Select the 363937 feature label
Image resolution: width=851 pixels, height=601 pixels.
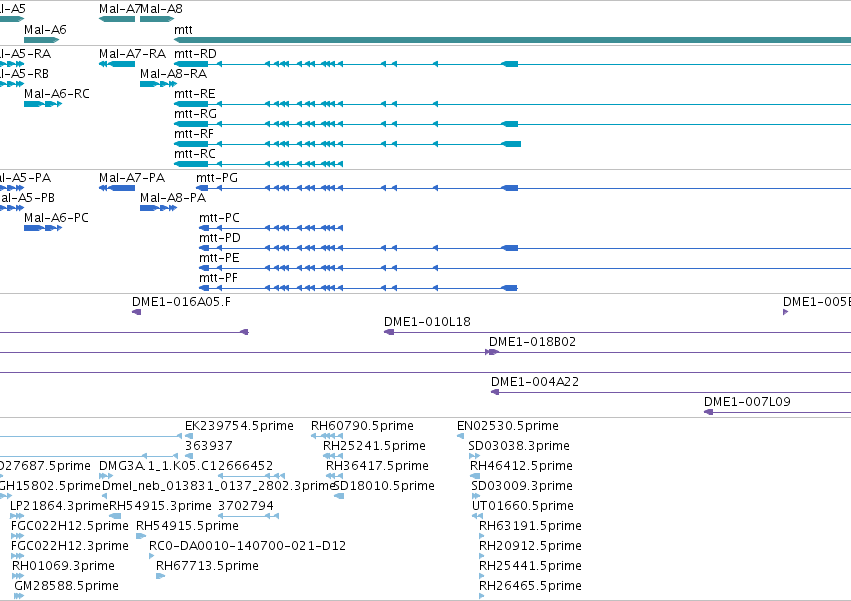pos(209,446)
